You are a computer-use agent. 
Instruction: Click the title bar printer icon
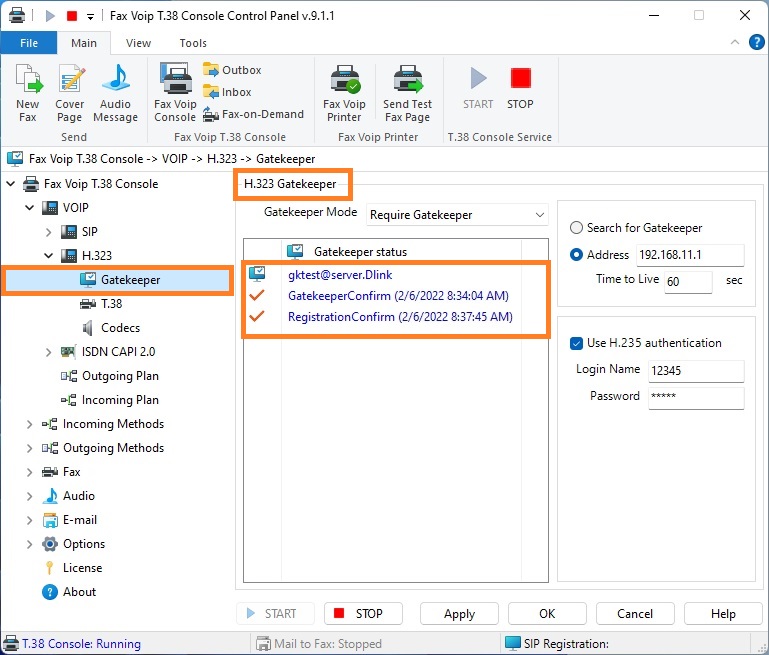point(17,15)
